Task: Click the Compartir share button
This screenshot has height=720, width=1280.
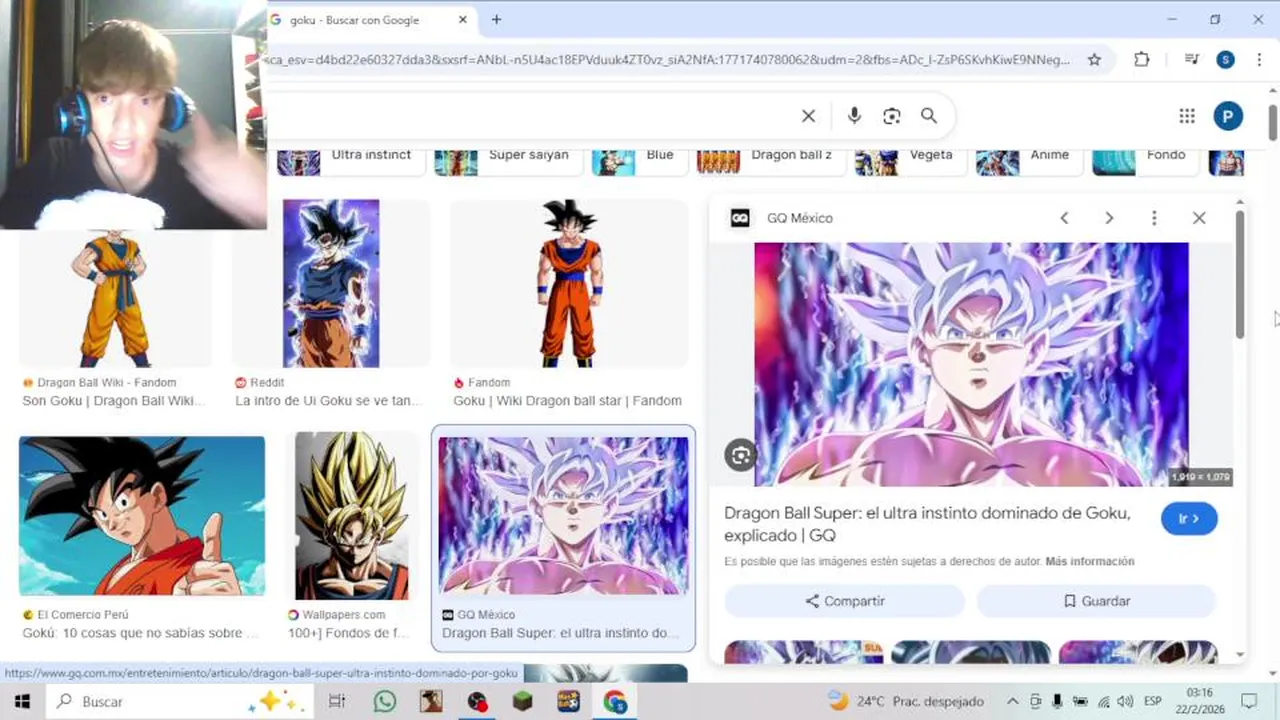Action: 845,601
